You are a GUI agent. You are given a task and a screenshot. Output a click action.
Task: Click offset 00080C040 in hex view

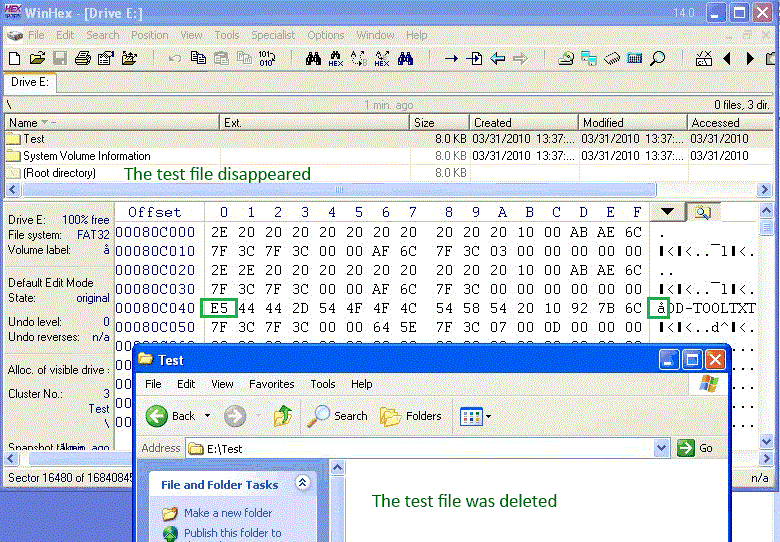click(155, 308)
